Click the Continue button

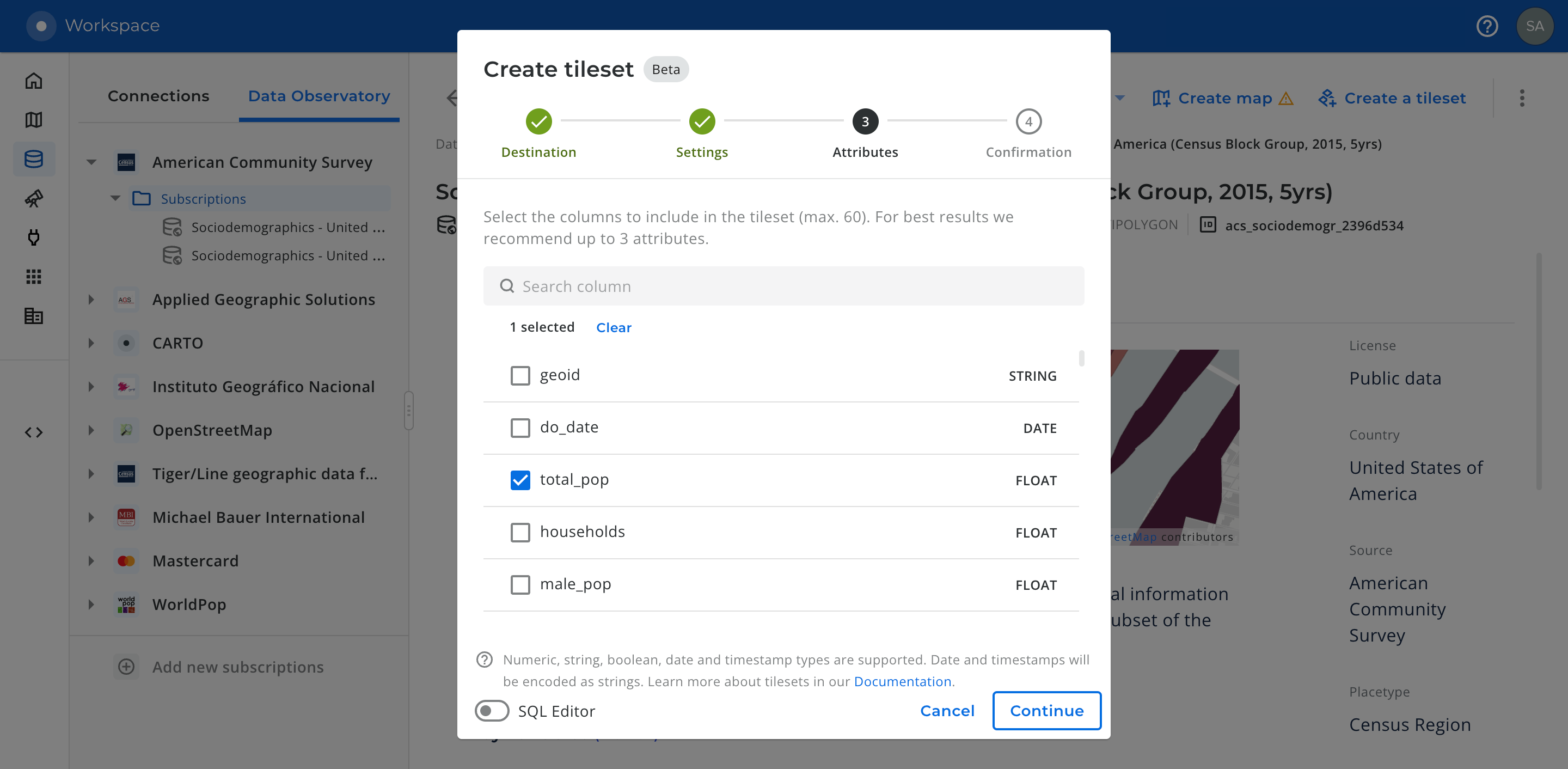(1047, 711)
